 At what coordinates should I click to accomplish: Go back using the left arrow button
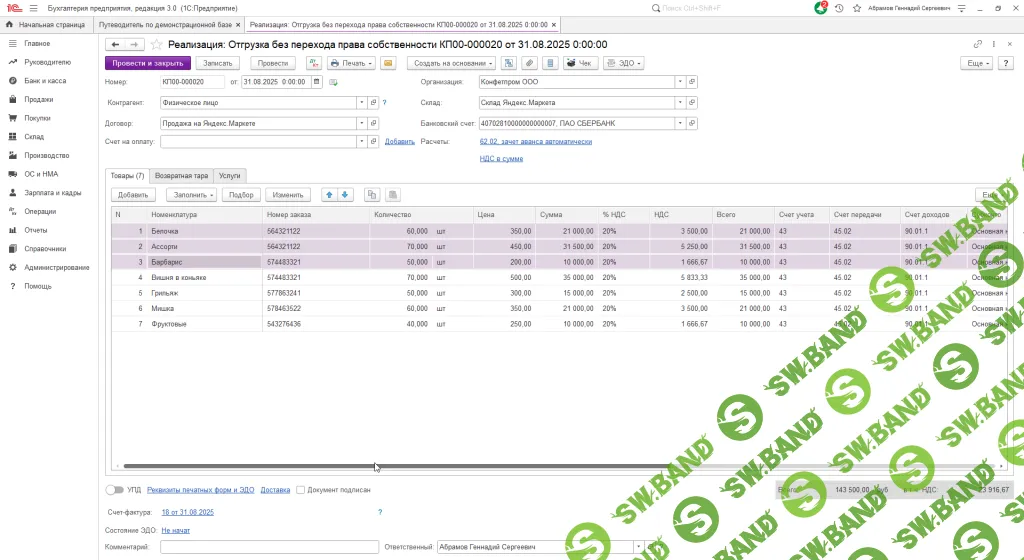coord(115,45)
